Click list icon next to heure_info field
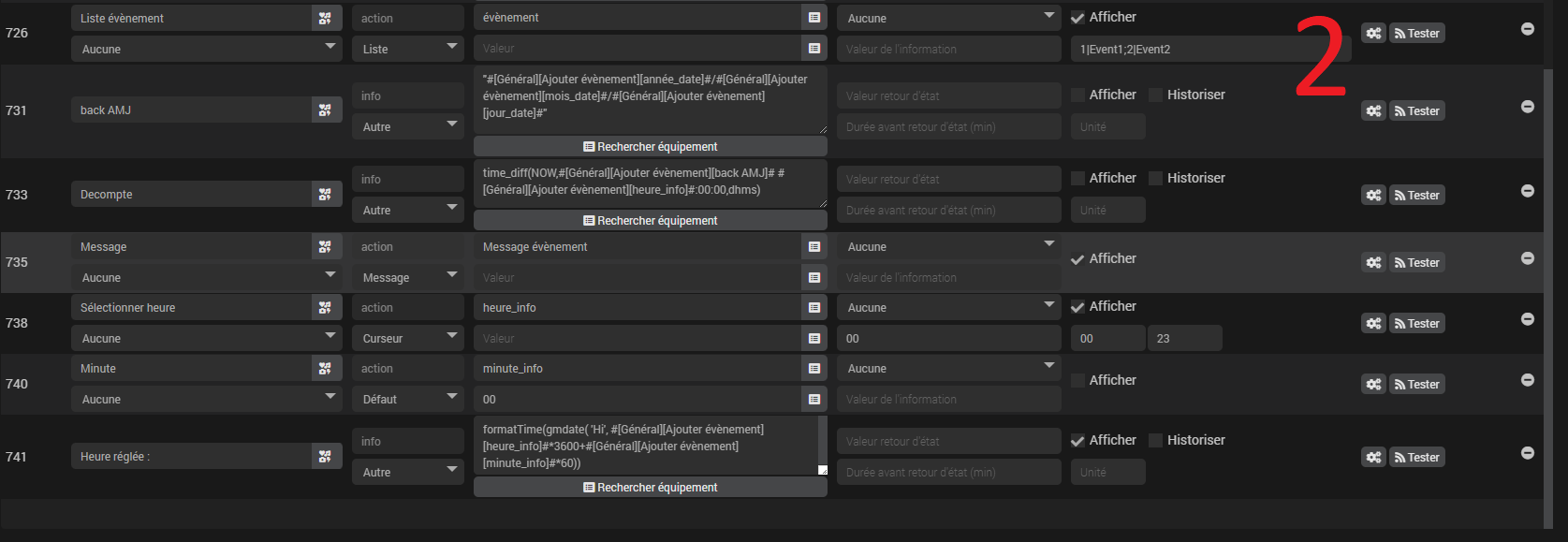1568x542 pixels. 814,307
